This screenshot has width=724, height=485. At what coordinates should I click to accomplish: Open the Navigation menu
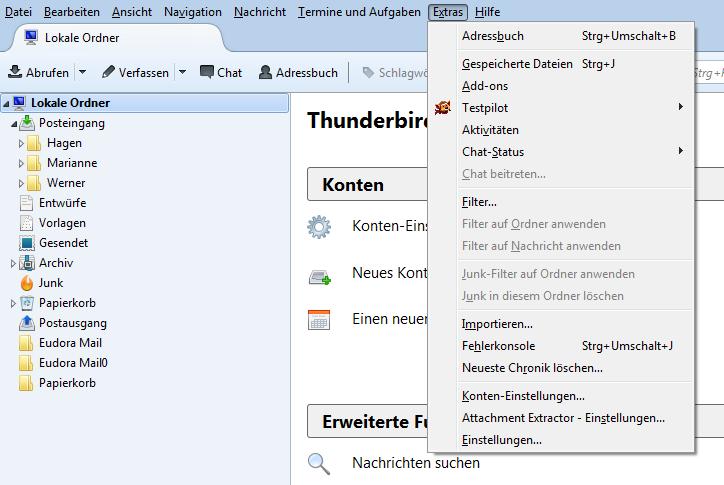(x=193, y=12)
